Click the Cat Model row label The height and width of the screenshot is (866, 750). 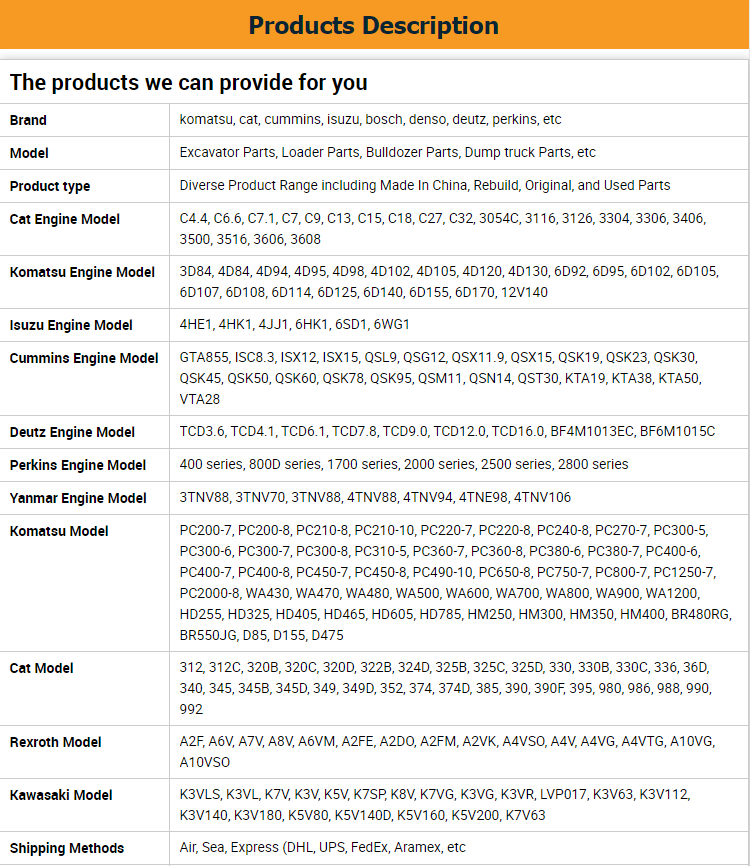(x=41, y=668)
